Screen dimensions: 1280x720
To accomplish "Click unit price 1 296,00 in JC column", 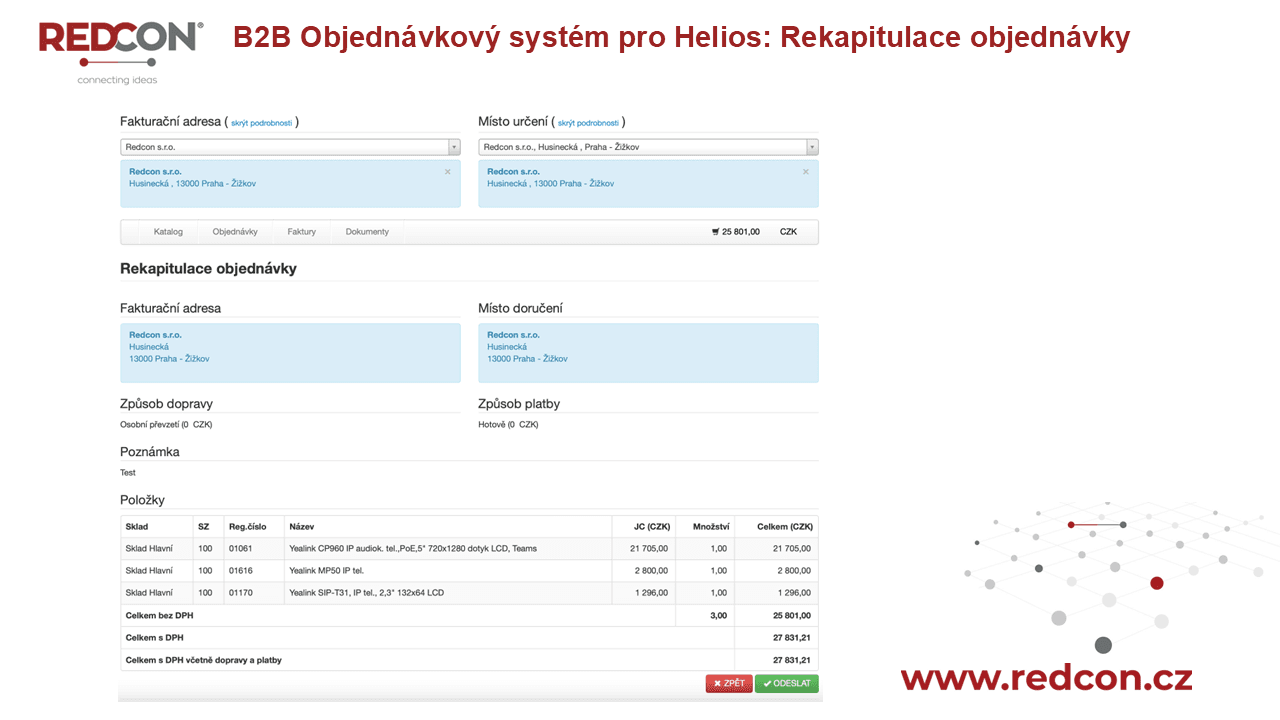I will pos(652,593).
